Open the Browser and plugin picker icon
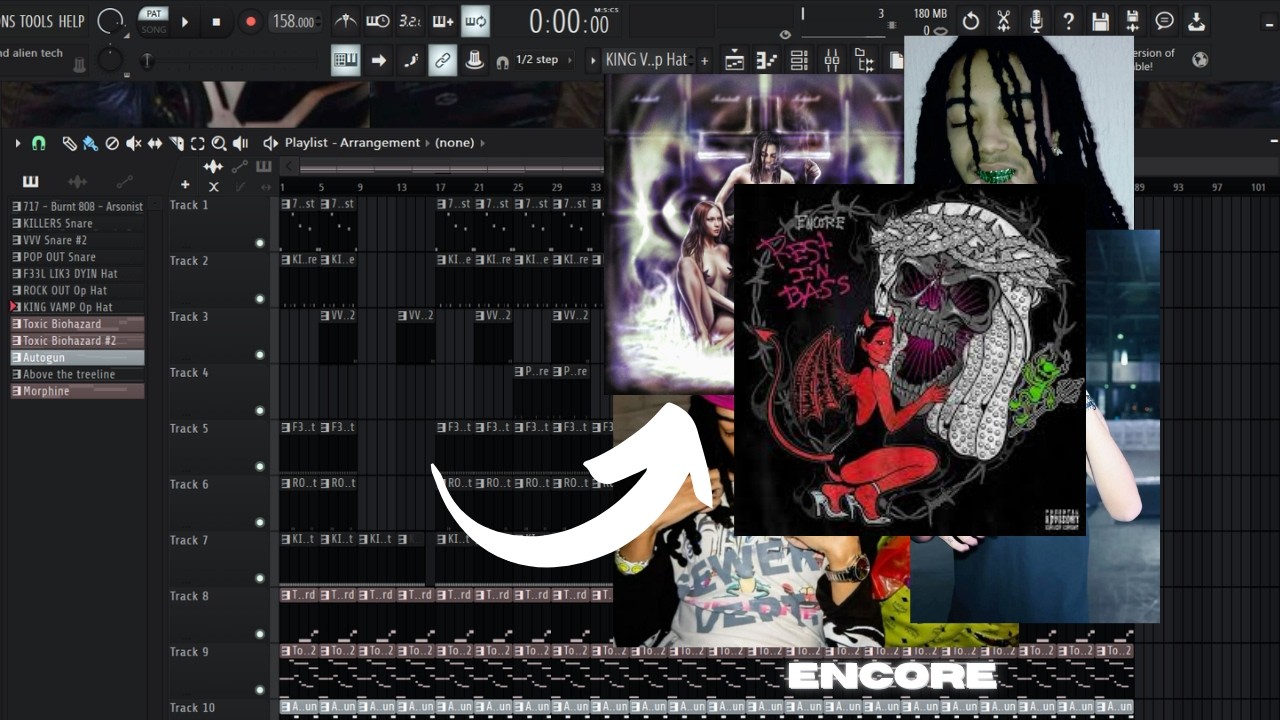The width and height of the screenshot is (1280, 720). click(864, 61)
